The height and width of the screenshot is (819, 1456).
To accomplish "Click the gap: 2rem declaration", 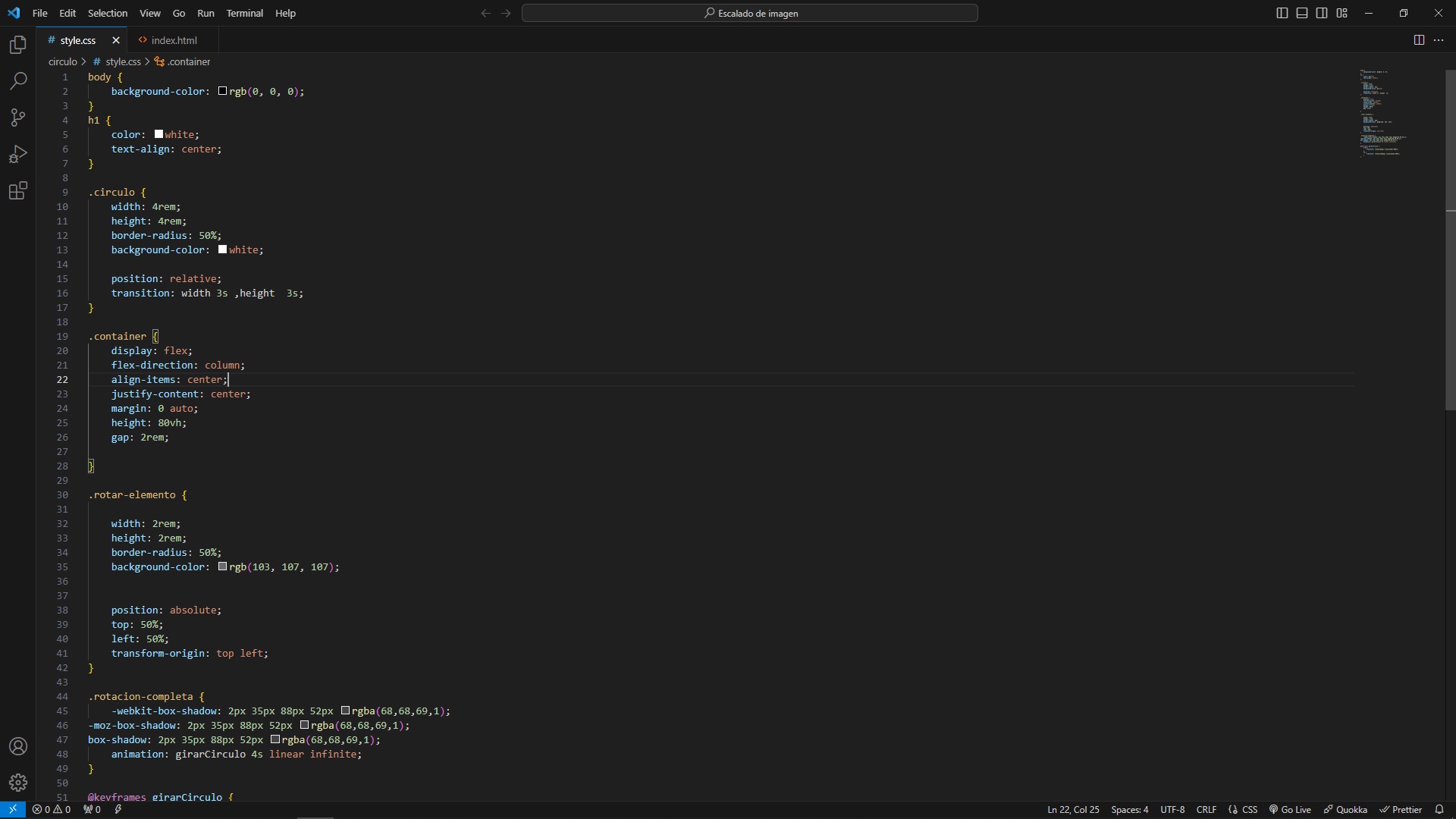I will [x=140, y=437].
